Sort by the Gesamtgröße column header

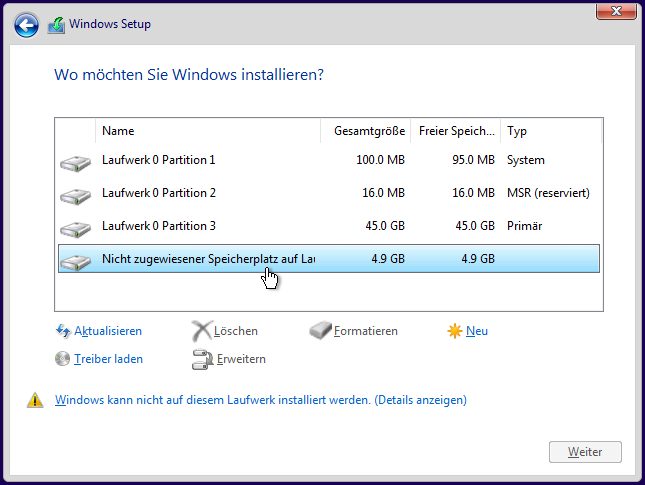(x=366, y=131)
